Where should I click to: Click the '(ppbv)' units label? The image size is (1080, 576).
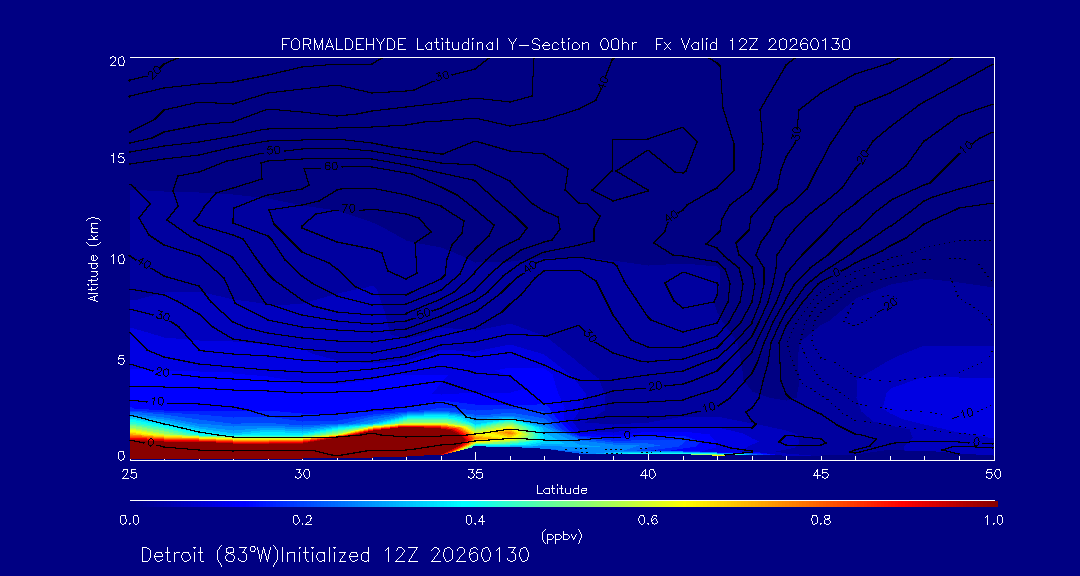pyautogui.click(x=561, y=536)
